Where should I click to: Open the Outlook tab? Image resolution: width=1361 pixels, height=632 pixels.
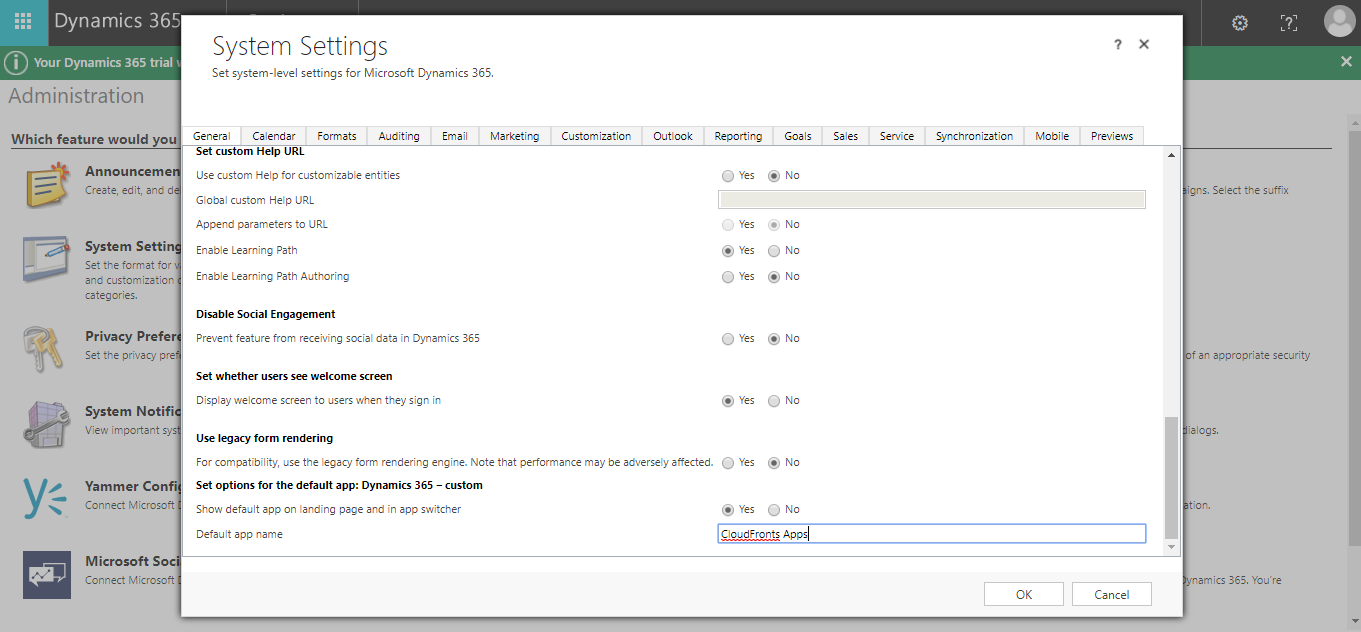click(673, 136)
